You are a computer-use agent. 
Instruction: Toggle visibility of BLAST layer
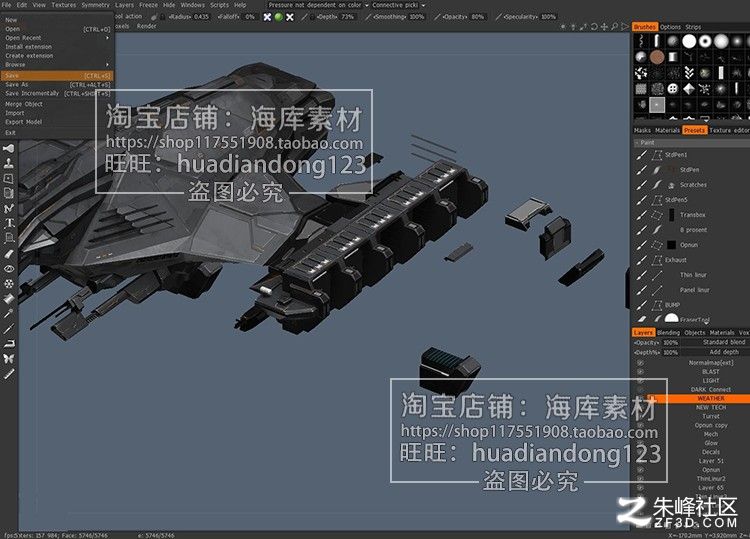[x=640, y=372]
